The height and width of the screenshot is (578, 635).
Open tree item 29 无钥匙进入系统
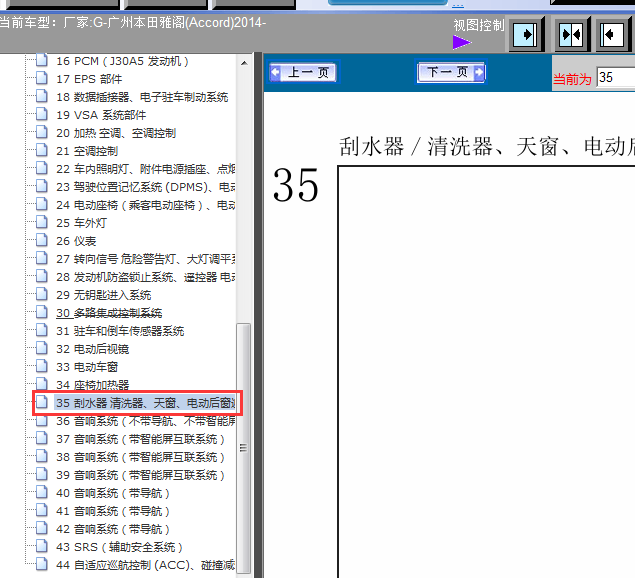(x=104, y=295)
